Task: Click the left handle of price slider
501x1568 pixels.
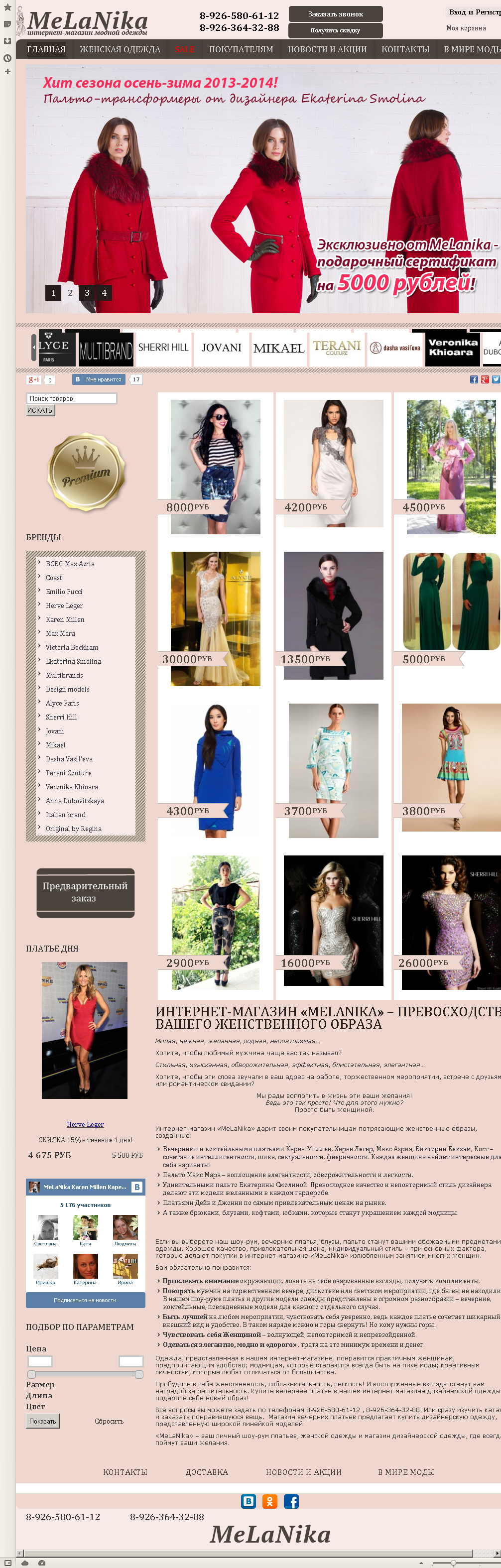Action: point(32,1374)
